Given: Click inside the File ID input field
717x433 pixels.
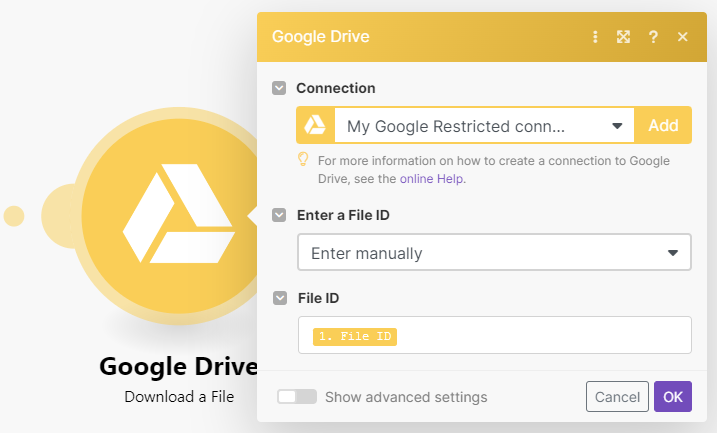Looking at the screenshot, I should tap(540, 335).
